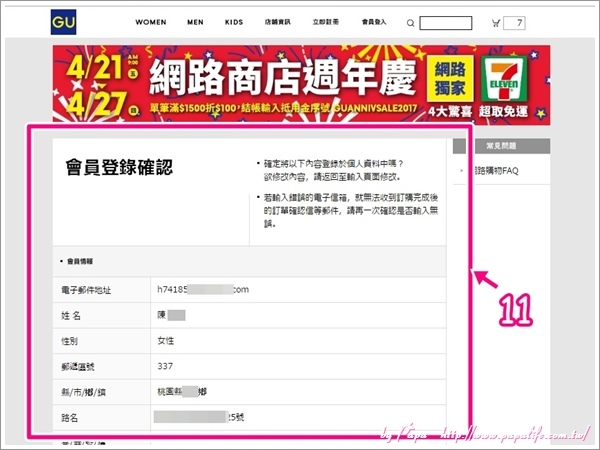
Task: Select the 路名 row label
Action: click(x=70, y=418)
